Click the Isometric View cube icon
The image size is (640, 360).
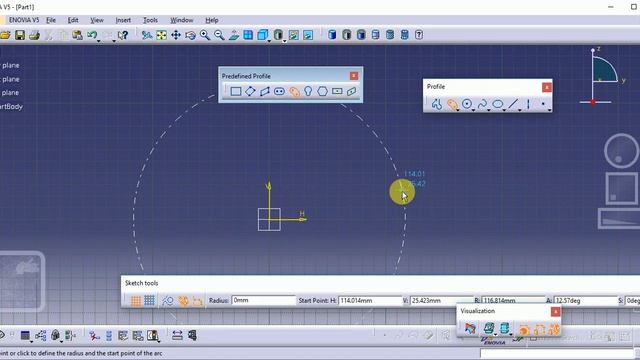tap(262, 35)
